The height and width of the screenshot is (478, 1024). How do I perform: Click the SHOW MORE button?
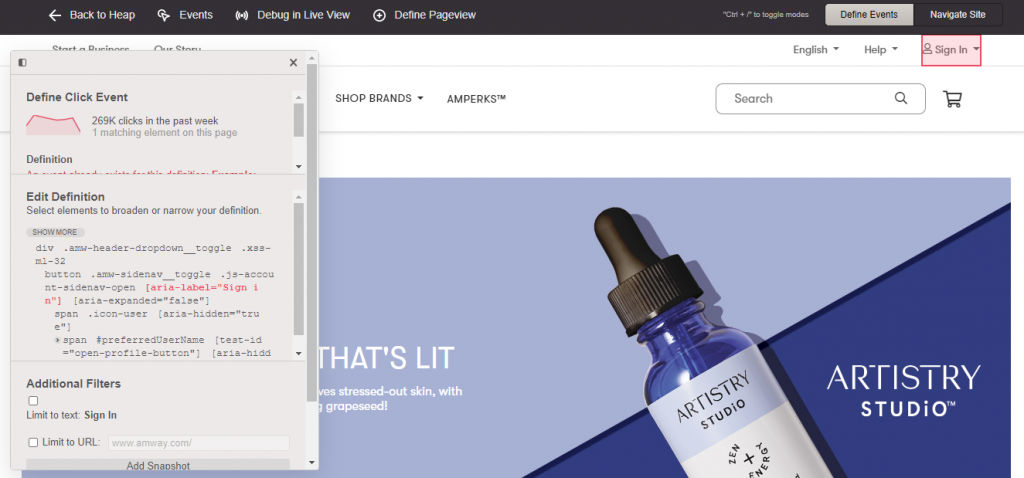point(56,232)
